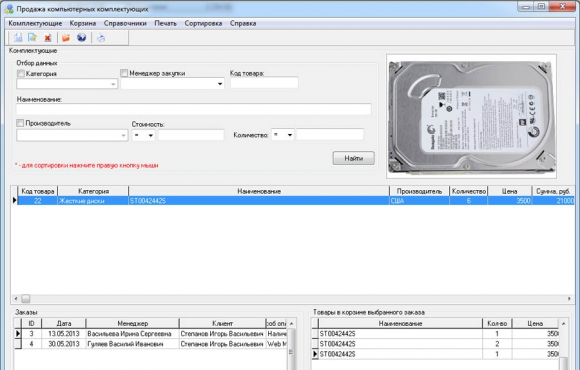580x370 pixels.
Task: Enable the Категория filter checkbox
Action: (21, 73)
